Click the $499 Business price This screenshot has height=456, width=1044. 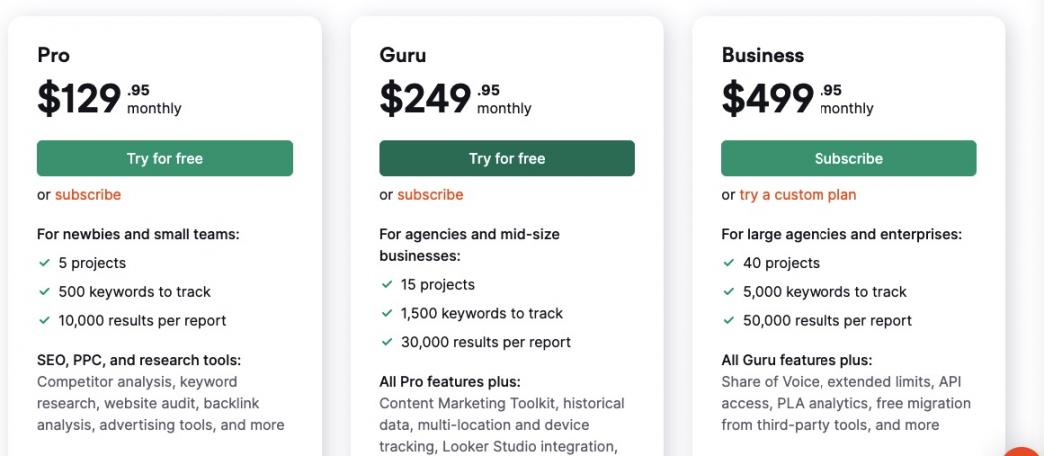tap(768, 98)
